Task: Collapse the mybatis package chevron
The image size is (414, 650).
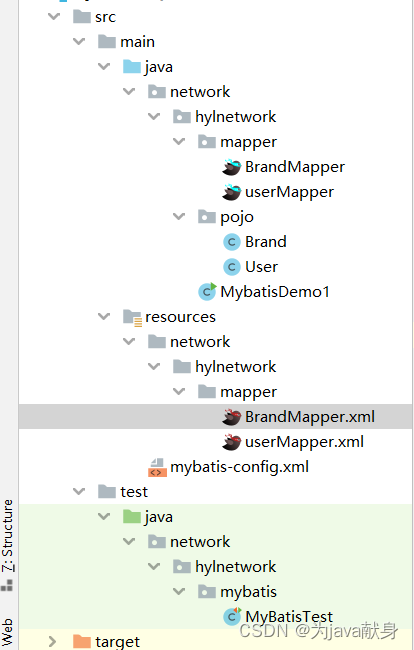Action: (x=179, y=592)
